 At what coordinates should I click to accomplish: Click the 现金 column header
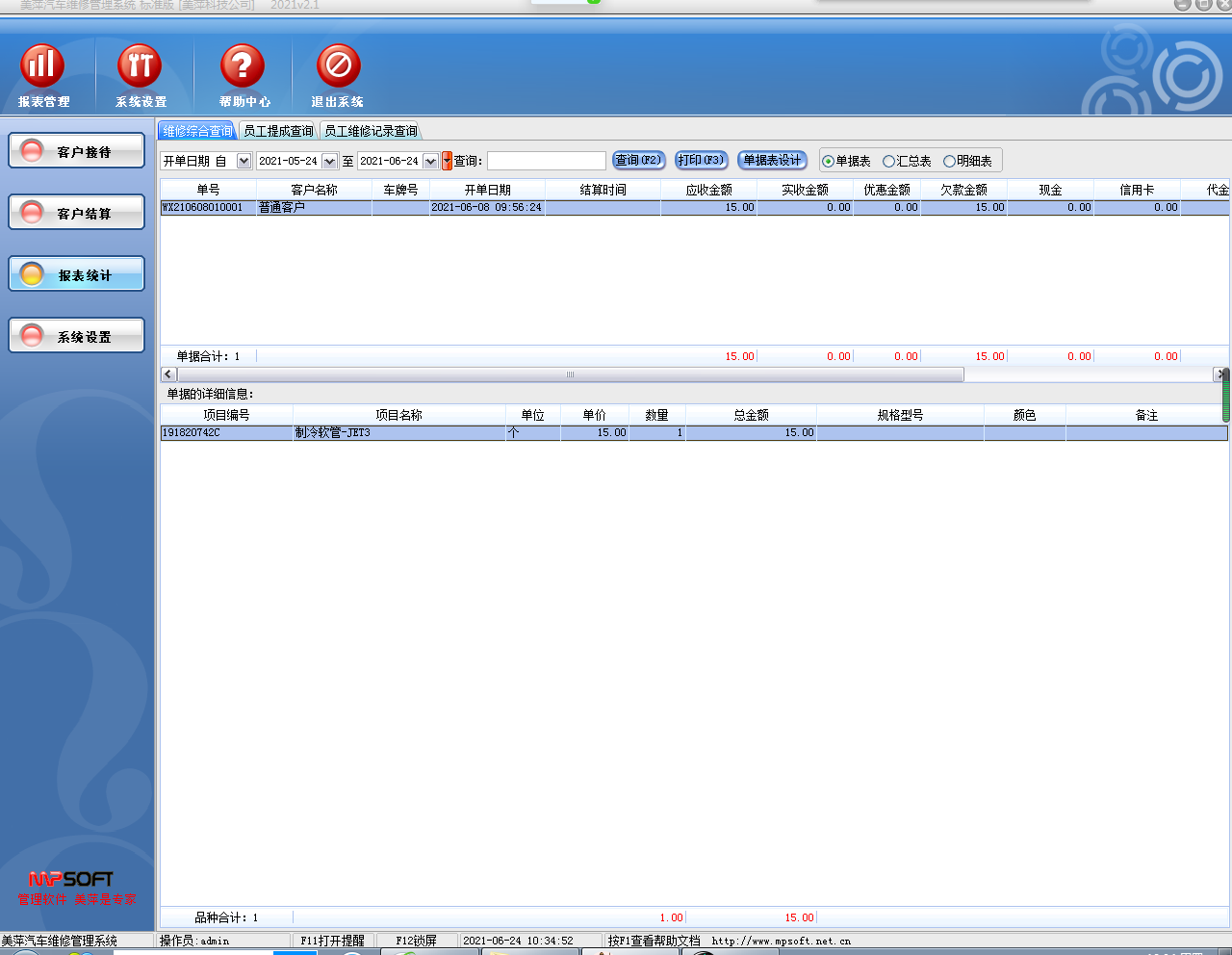pos(1050,190)
